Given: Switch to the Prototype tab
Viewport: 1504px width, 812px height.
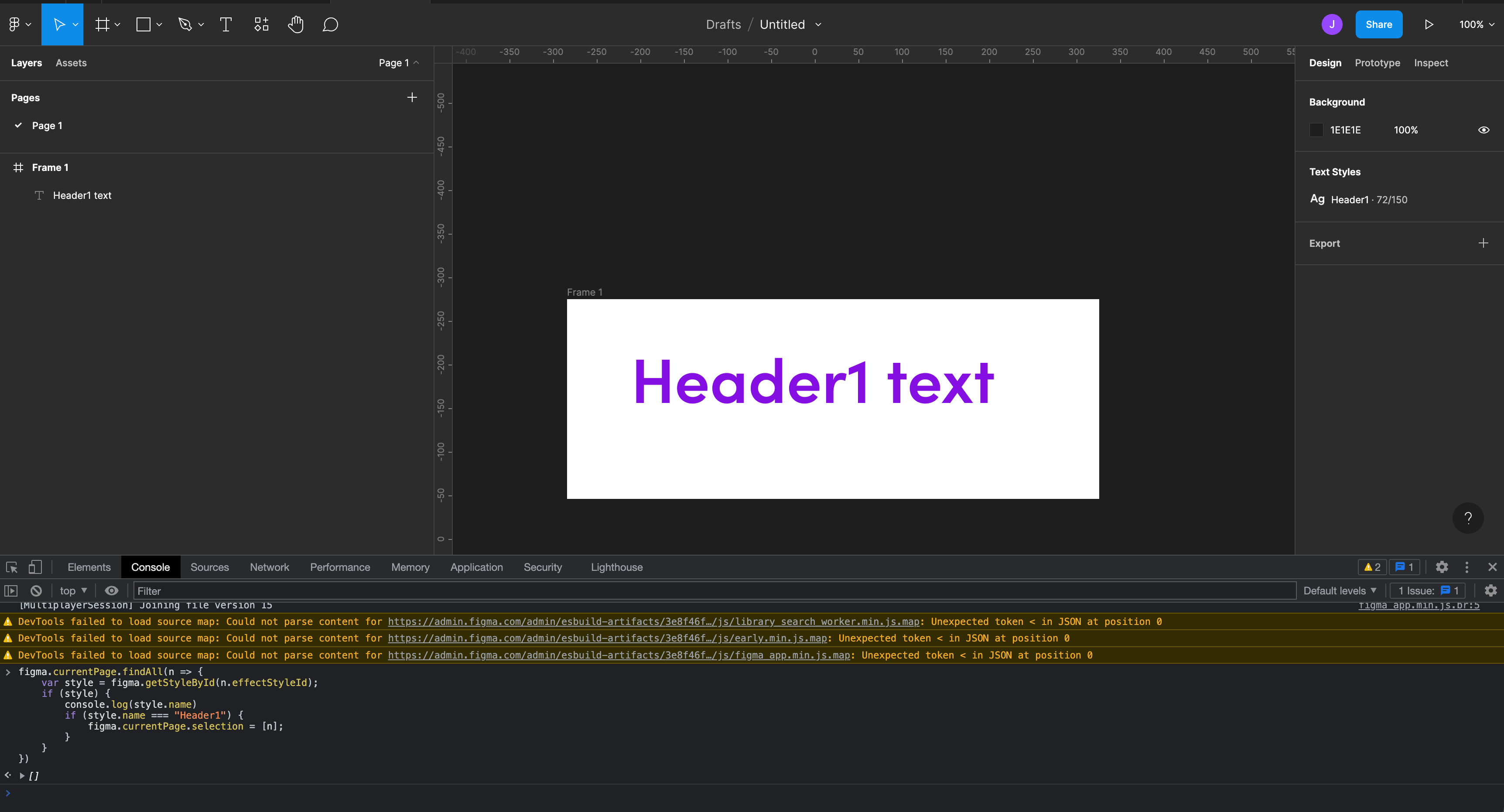Looking at the screenshot, I should 1378,62.
